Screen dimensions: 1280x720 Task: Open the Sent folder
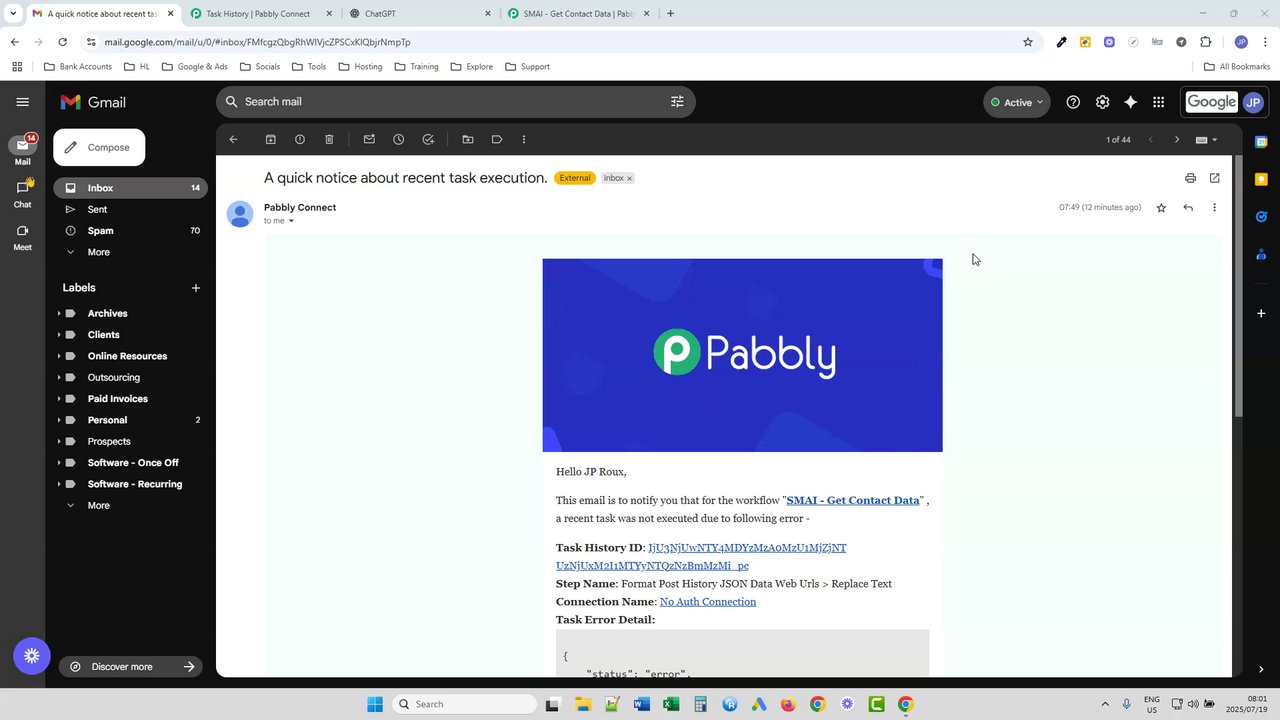point(130,209)
